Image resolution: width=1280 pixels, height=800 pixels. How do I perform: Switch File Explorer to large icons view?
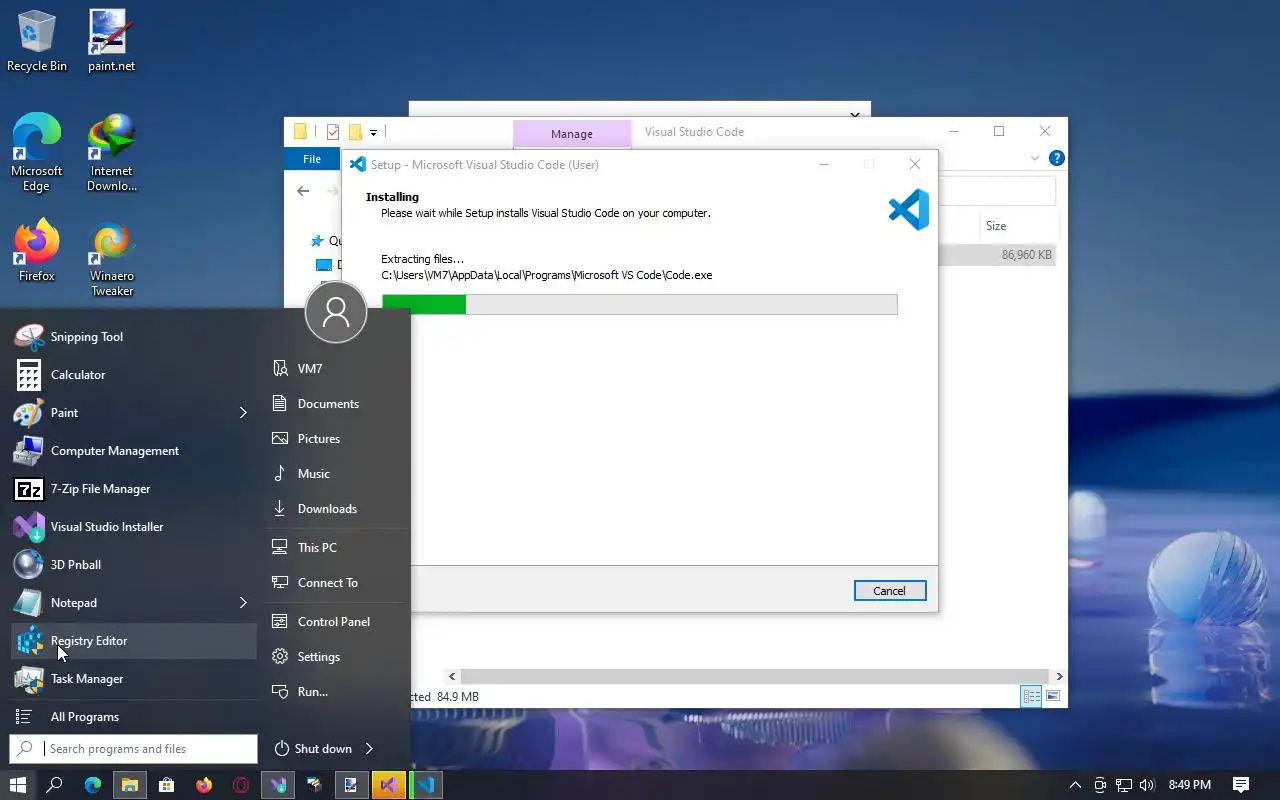pos(1052,696)
